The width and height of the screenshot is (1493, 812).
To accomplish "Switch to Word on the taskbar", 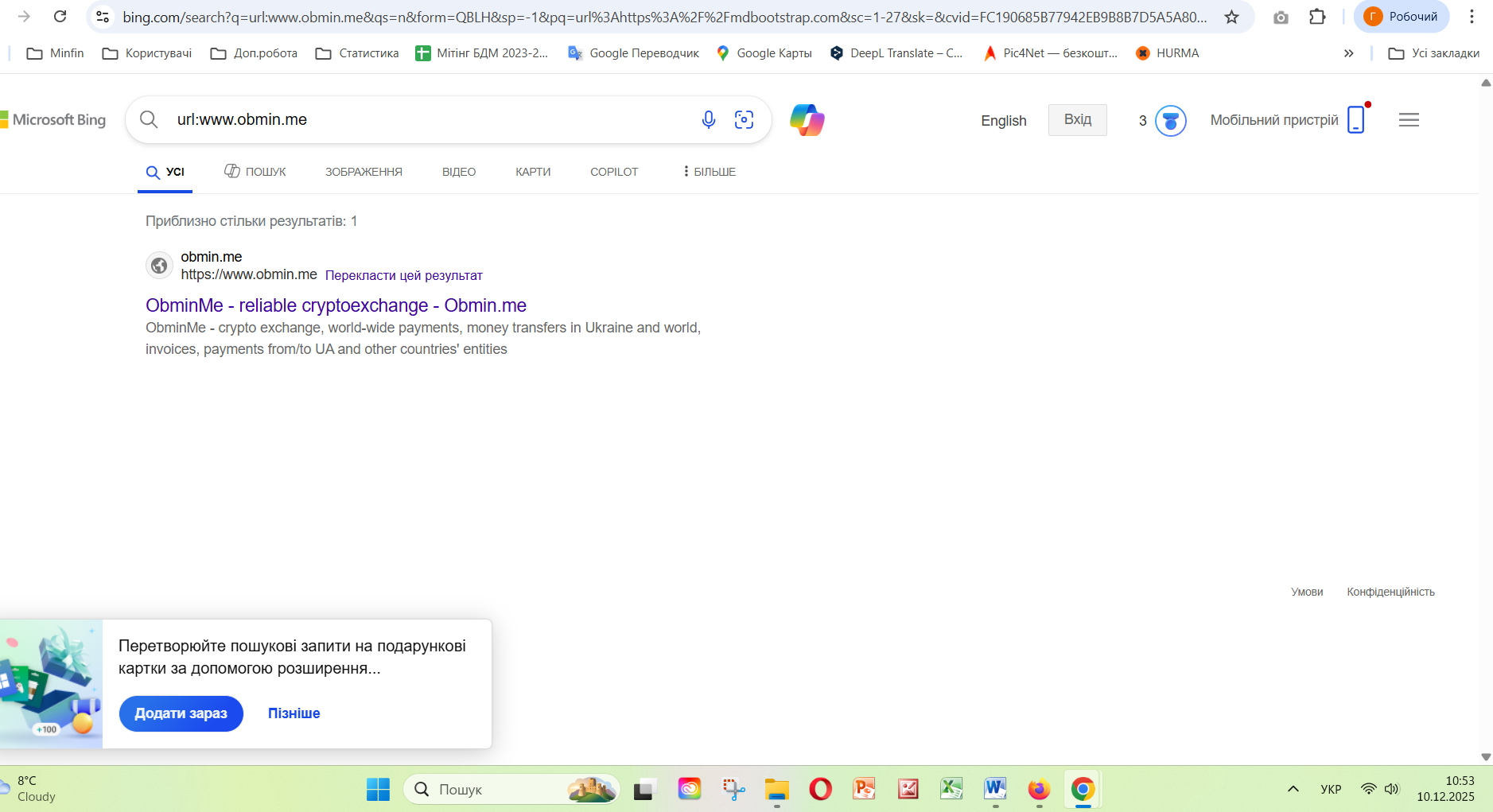I will 995,789.
